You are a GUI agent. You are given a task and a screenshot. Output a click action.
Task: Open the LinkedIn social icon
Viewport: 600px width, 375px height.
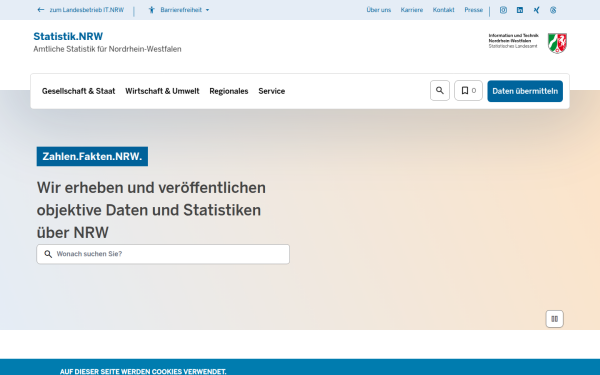click(520, 10)
